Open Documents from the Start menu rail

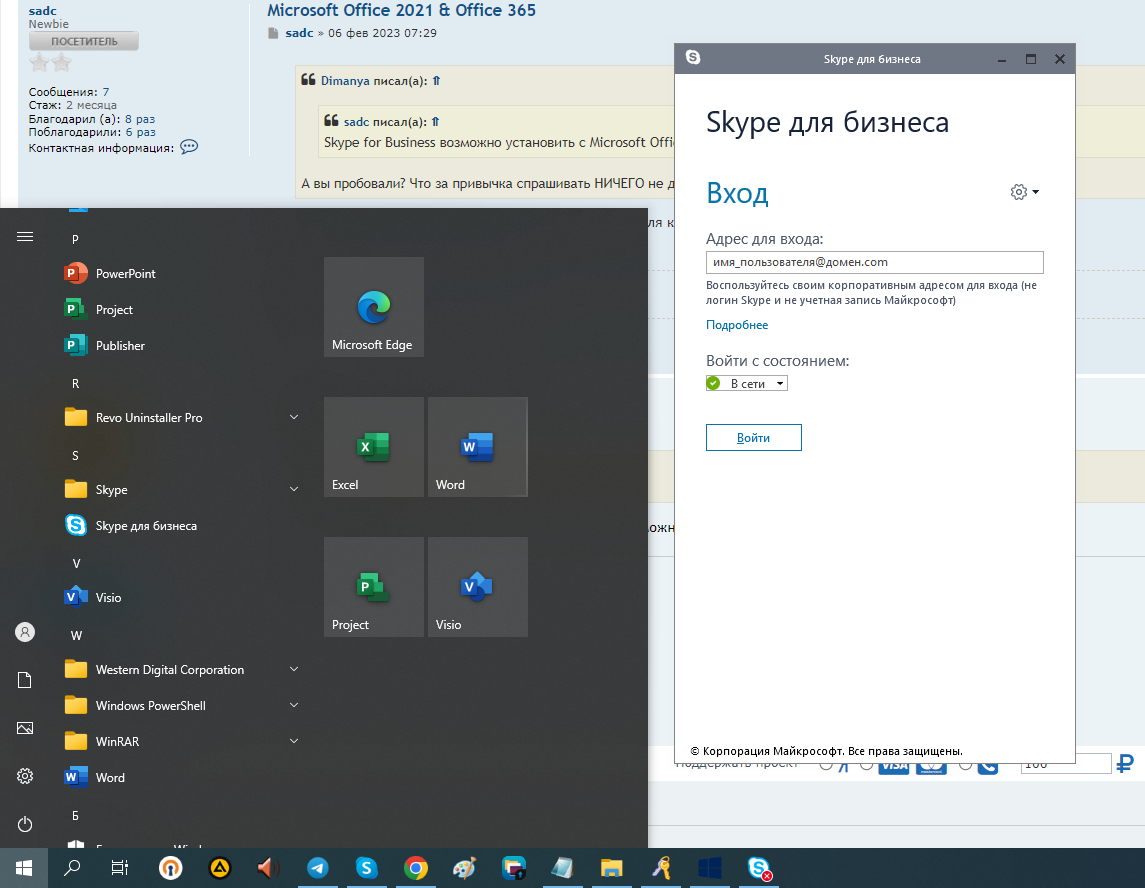click(25, 680)
